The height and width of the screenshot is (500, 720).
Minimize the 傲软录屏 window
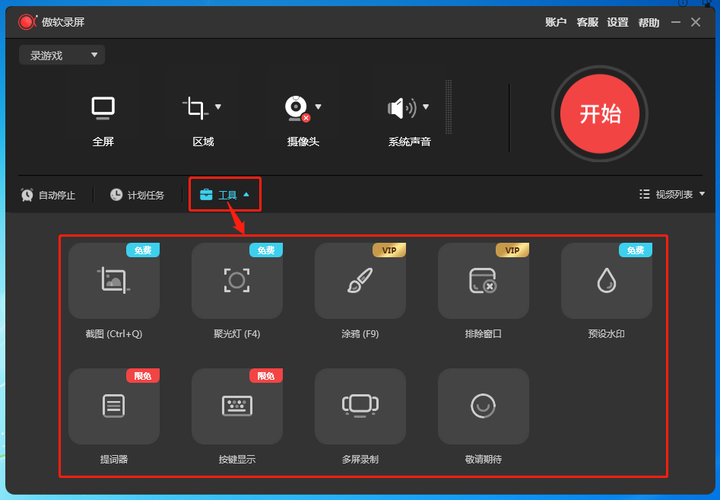(x=675, y=22)
